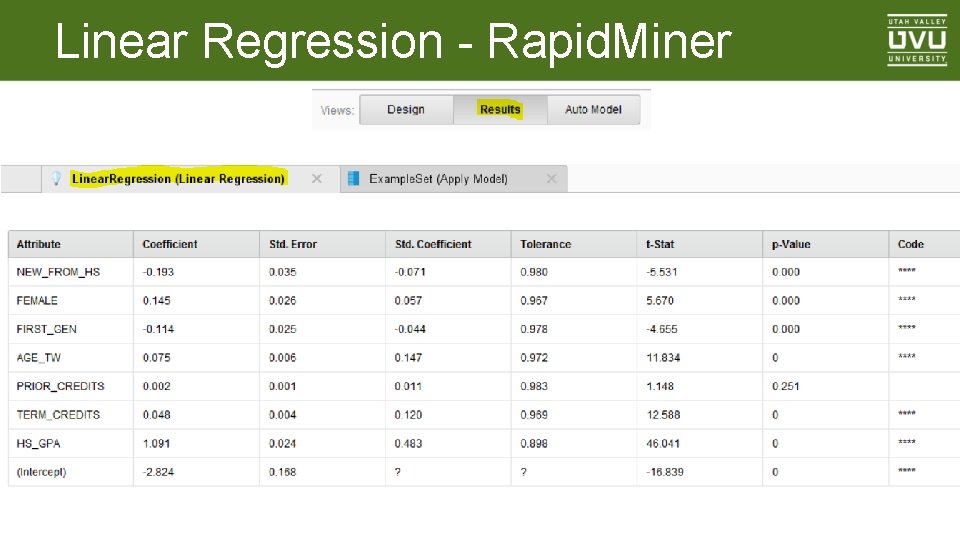Select the (Intercept) row

click(484, 472)
